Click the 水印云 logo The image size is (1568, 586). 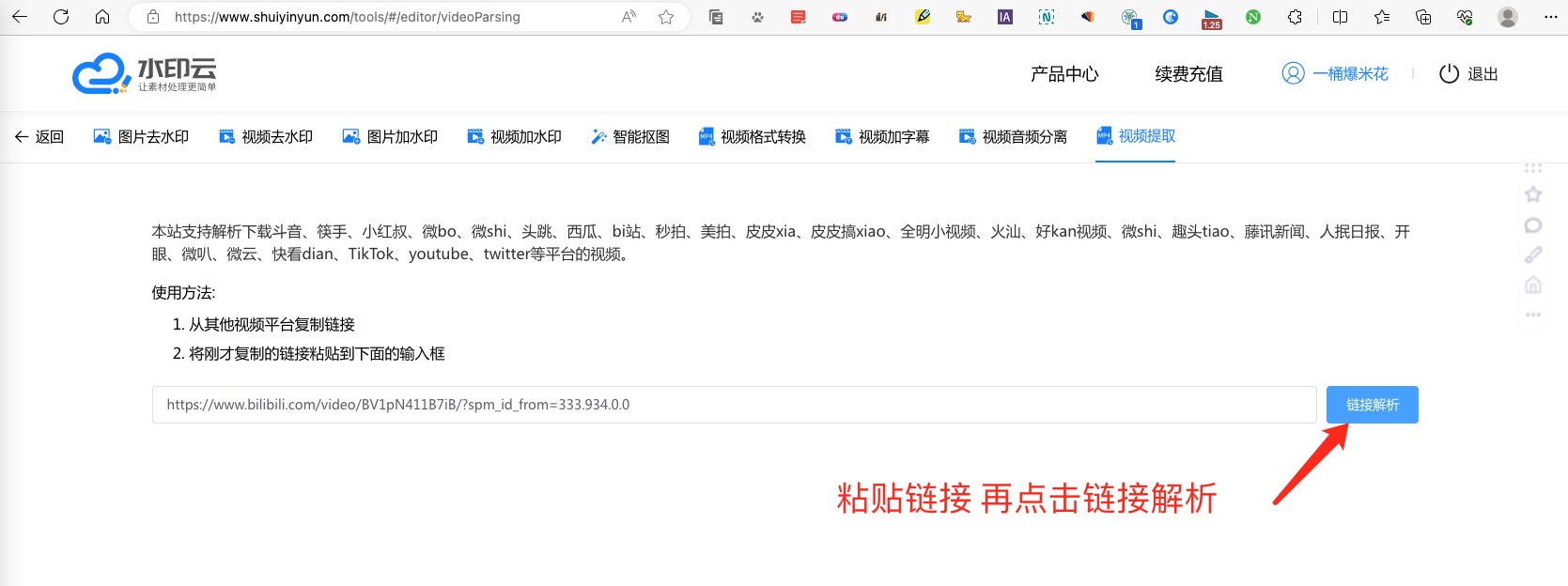pyautogui.click(x=144, y=73)
